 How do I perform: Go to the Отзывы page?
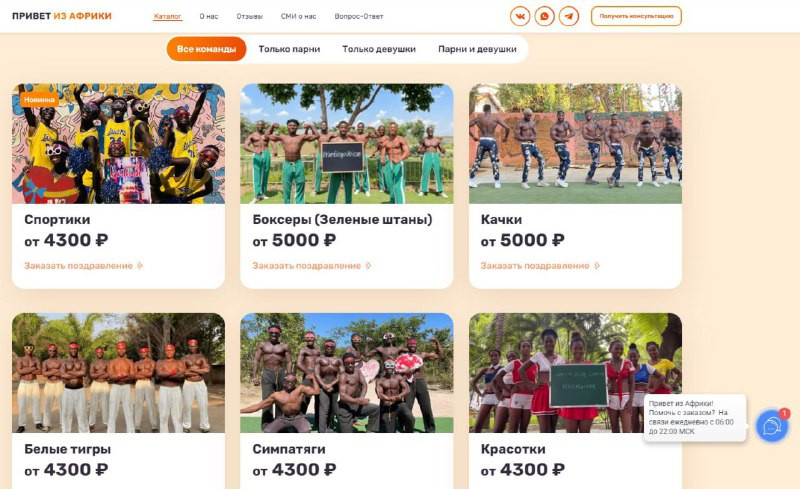[249, 16]
